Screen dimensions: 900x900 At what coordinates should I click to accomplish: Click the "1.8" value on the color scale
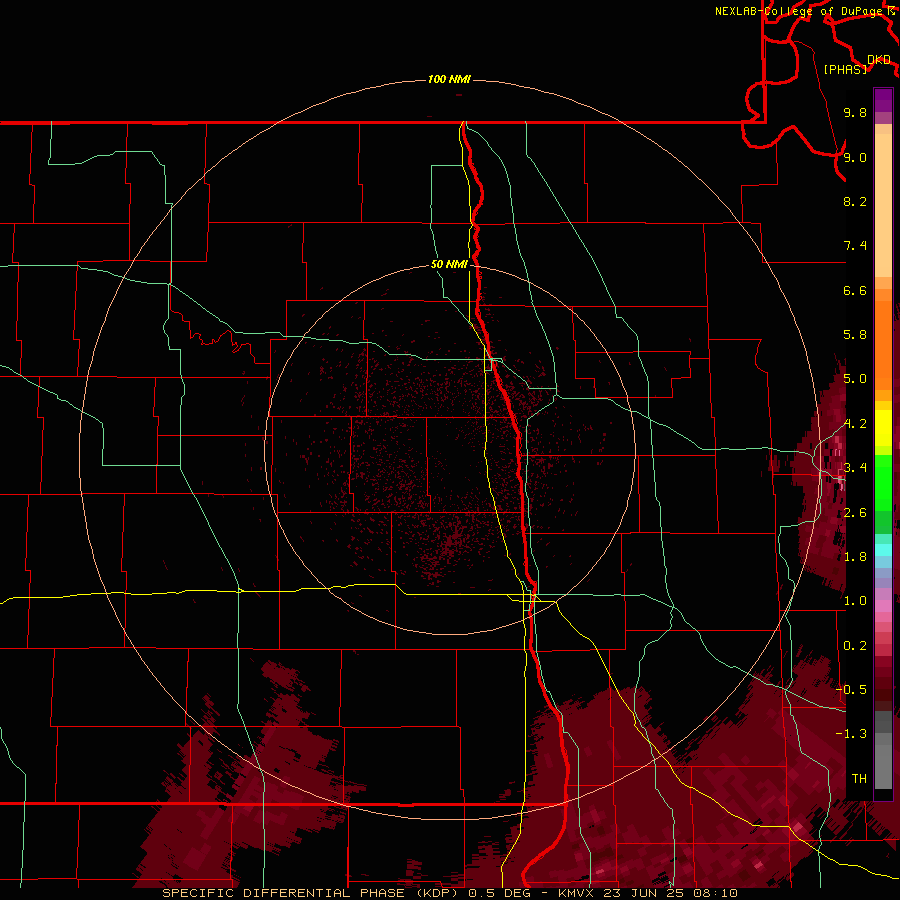(x=855, y=557)
